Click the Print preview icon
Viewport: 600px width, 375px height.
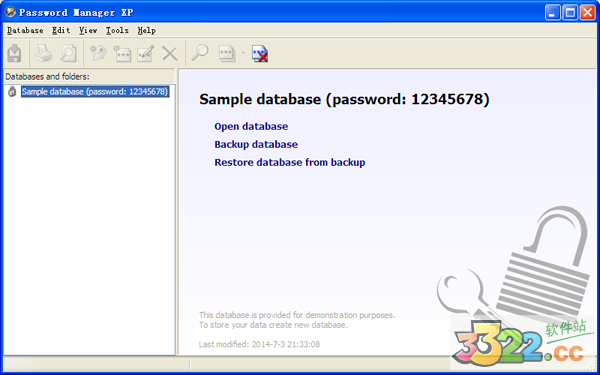68,53
